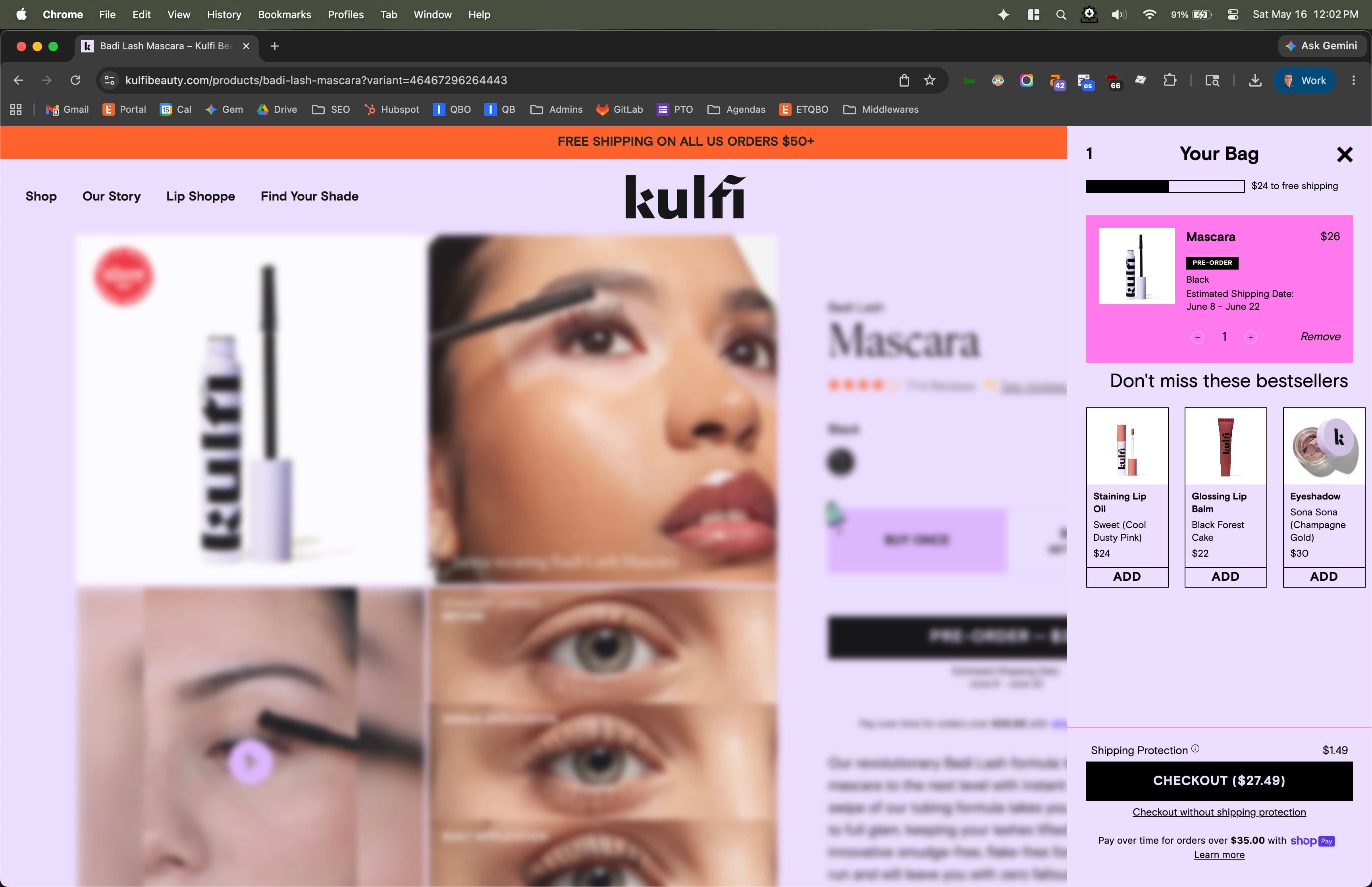The width and height of the screenshot is (1372, 887).
Task: Open the PTO bookmark
Action: click(675, 110)
